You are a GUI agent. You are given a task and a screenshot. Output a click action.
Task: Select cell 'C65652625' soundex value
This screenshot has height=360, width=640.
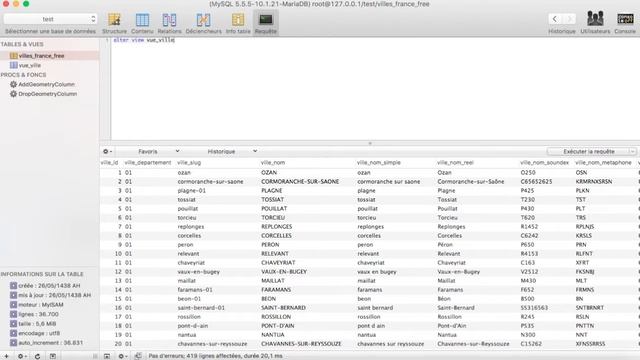click(x=536, y=182)
